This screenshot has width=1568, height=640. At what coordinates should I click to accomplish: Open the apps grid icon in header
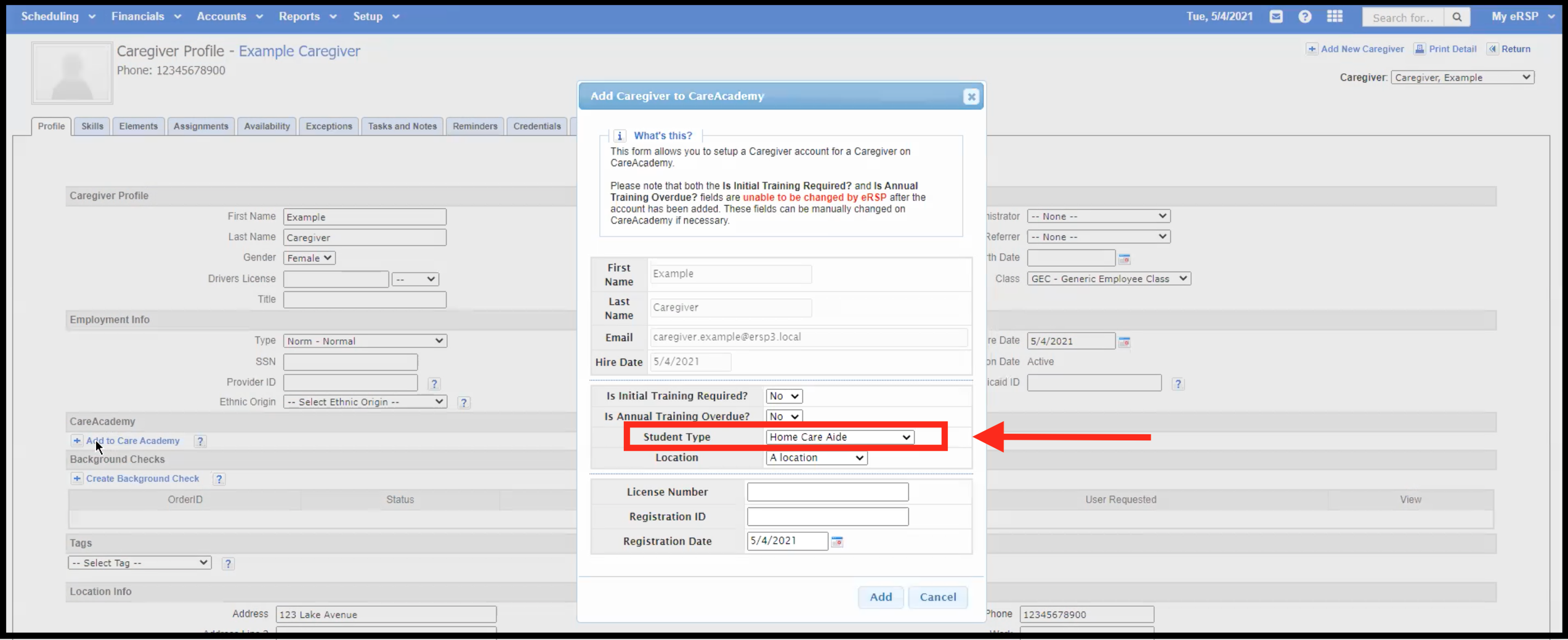1335,17
